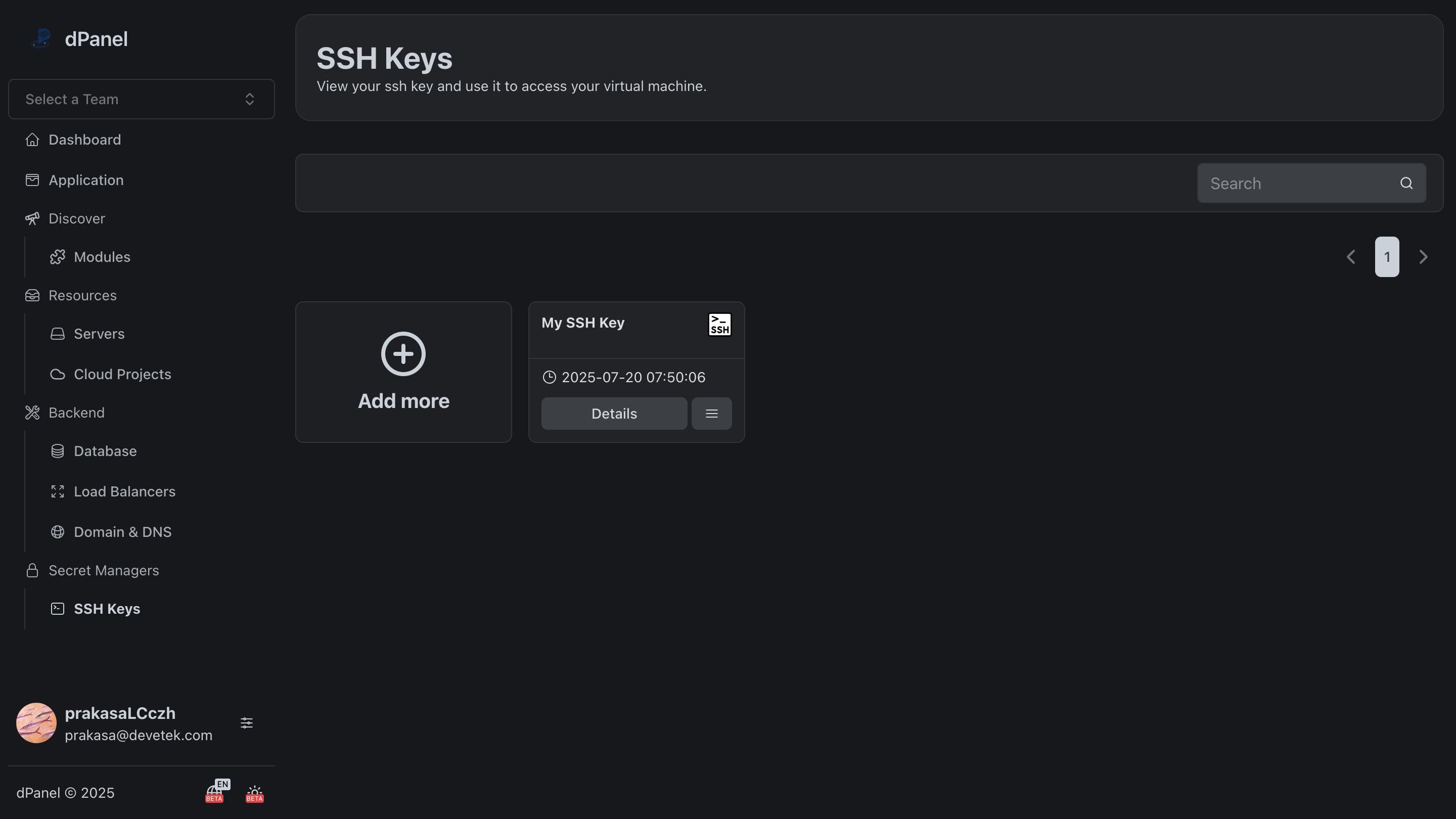
Task: Open the user settings sliders icon
Action: (x=246, y=723)
